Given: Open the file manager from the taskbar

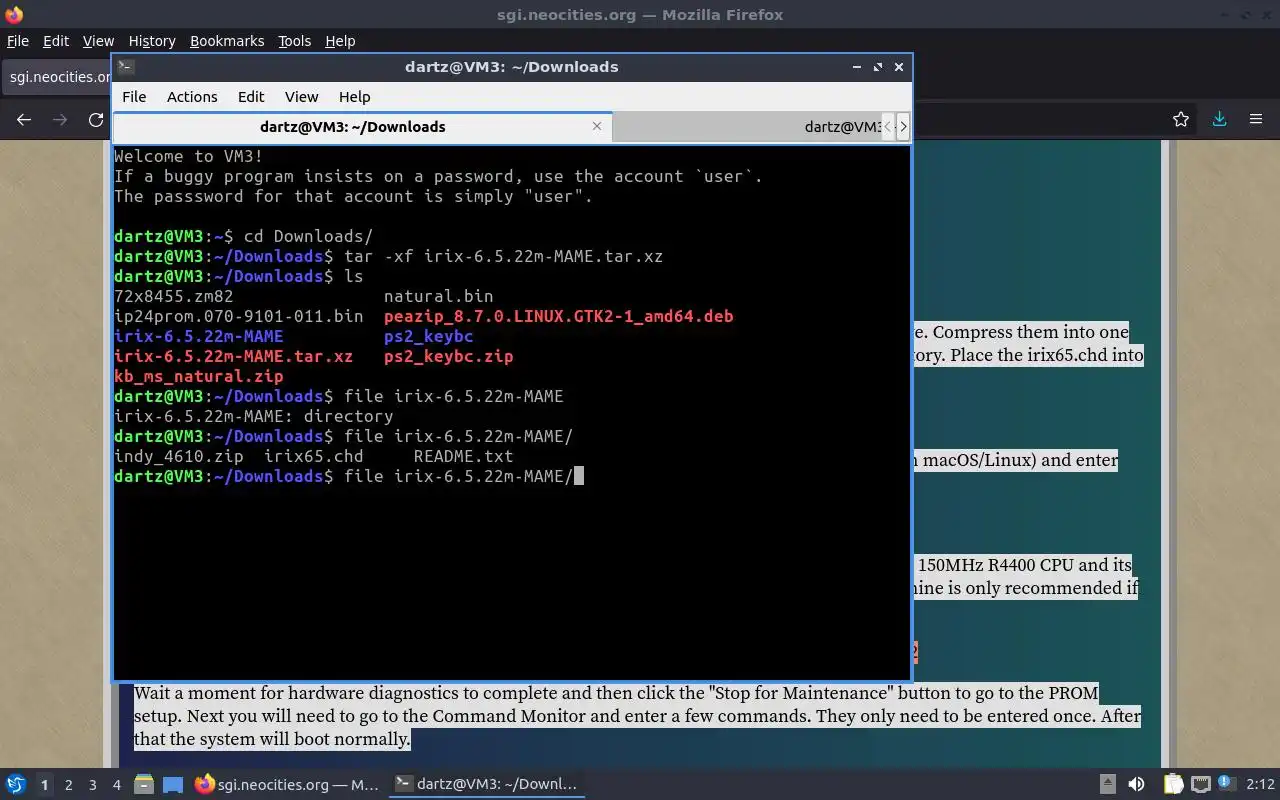Looking at the screenshot, I should (143, 784).
